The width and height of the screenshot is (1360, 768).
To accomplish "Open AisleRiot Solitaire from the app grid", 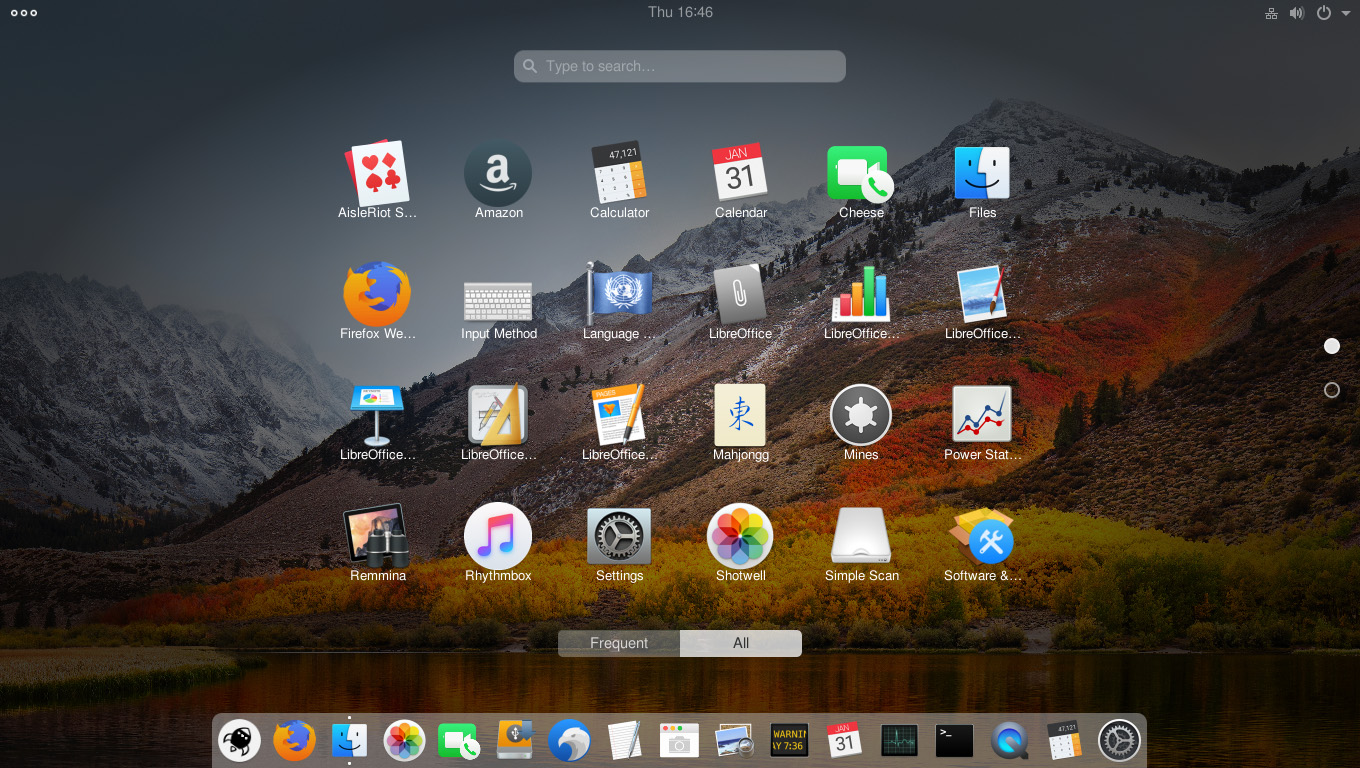I will [378, 174].
